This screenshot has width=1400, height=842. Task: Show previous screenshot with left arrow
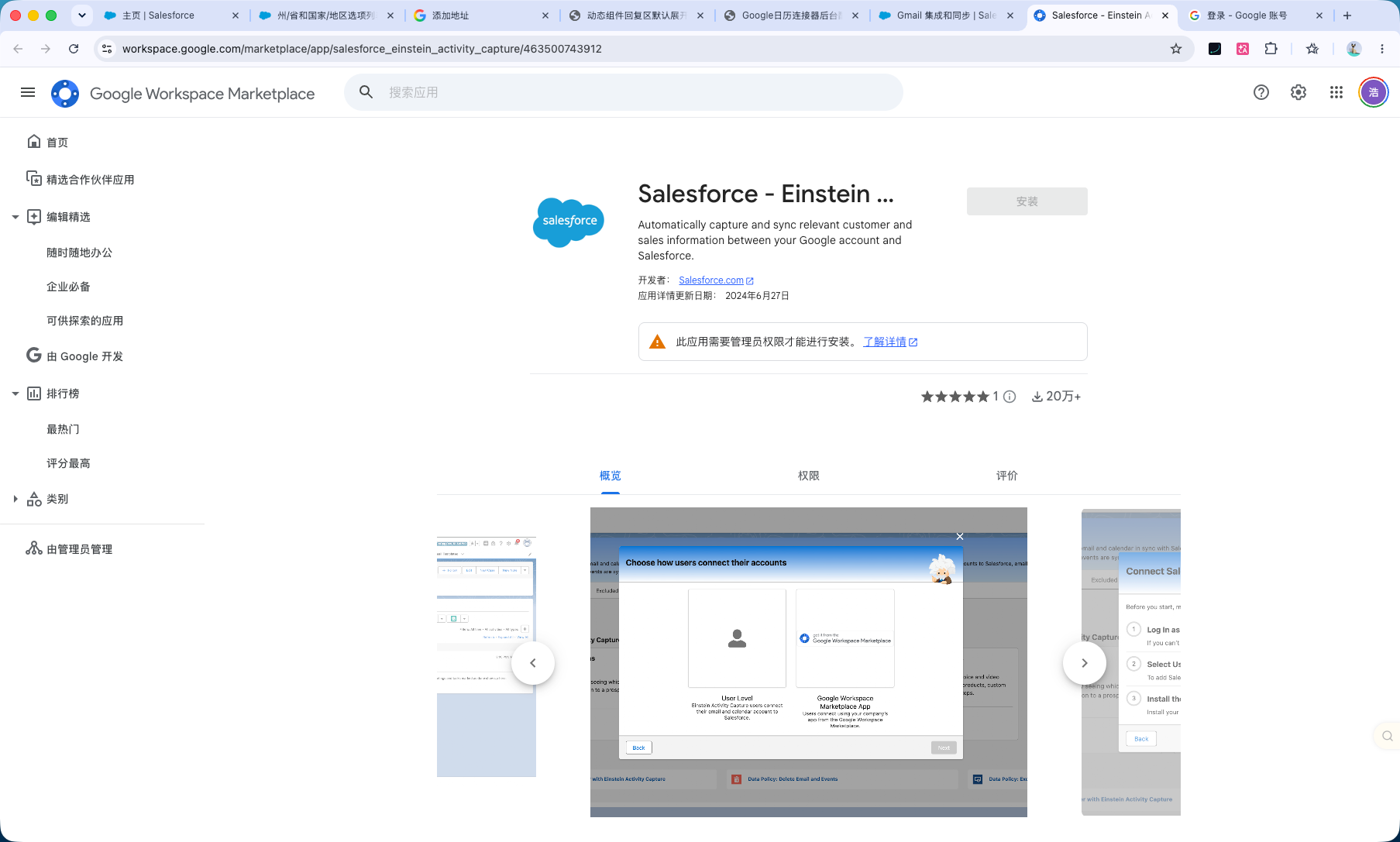click(533, 663)
